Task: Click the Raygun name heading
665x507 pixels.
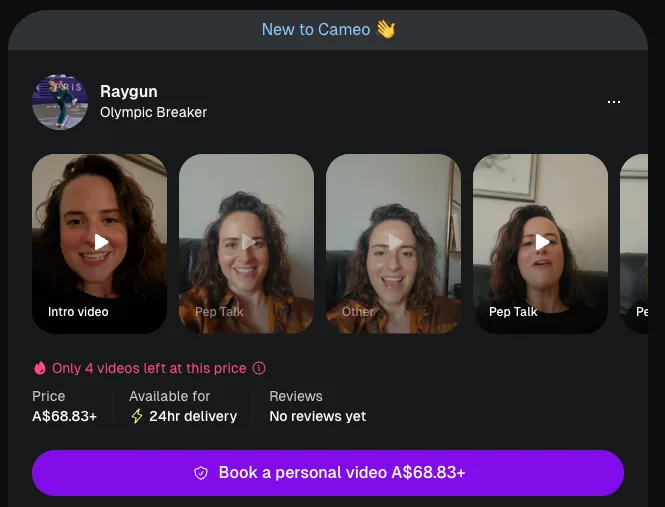Action: [x=129, y=92]
